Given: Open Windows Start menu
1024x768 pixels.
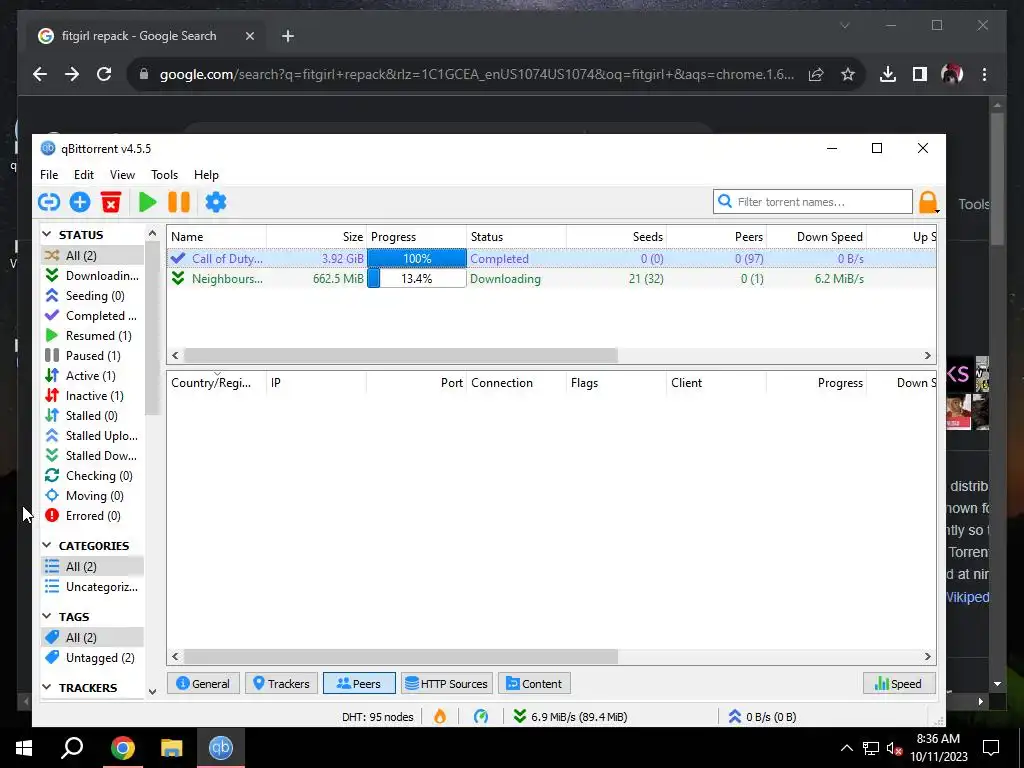Looking at the screenshot, I should pos(24,748).
